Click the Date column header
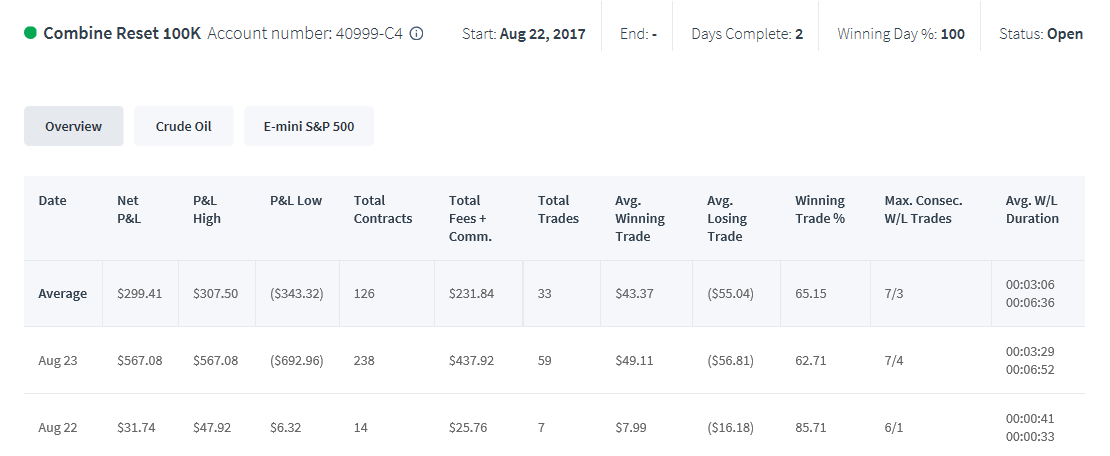 coord(52,200)
